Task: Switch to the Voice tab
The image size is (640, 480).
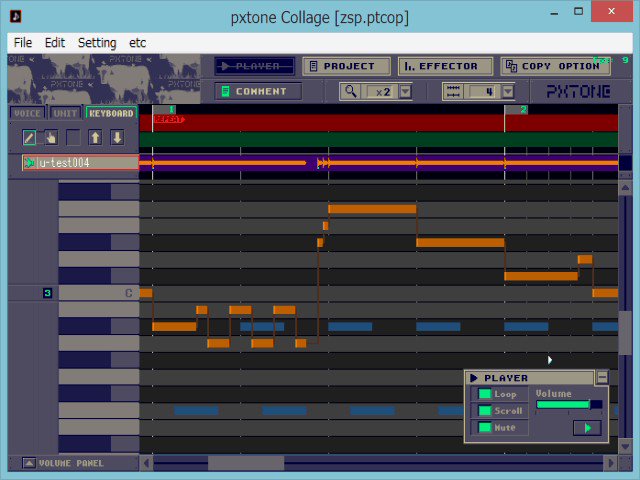Action: click(27, 113)
